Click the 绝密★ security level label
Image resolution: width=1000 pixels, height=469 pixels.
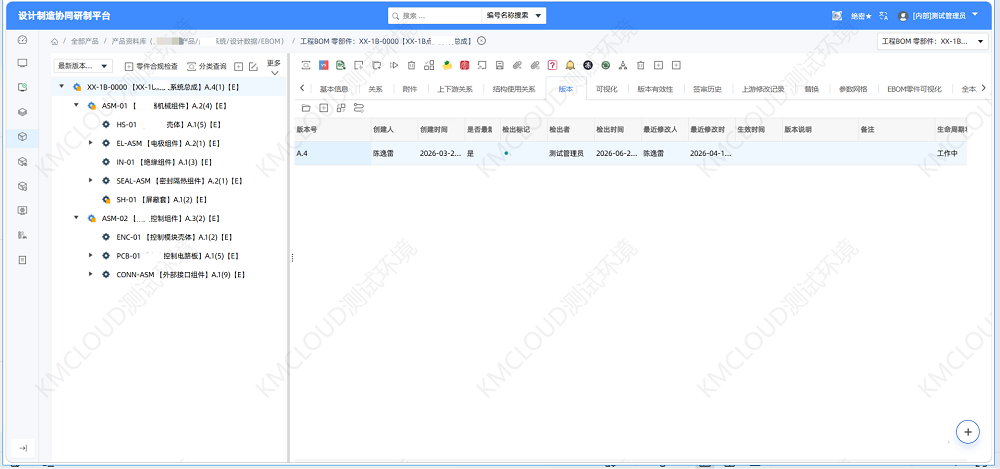click(x=861, y=16)
